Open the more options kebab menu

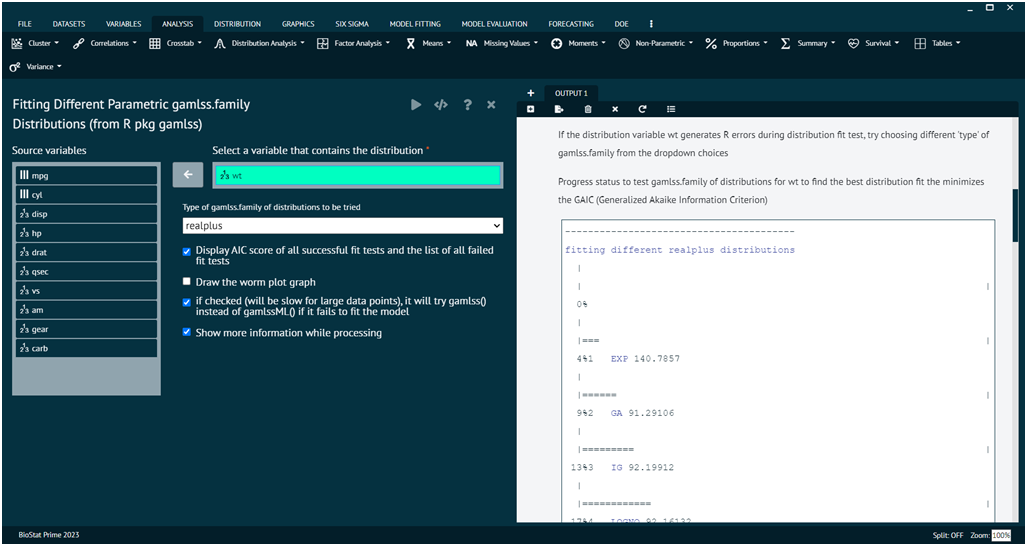(x=650, y=24)
